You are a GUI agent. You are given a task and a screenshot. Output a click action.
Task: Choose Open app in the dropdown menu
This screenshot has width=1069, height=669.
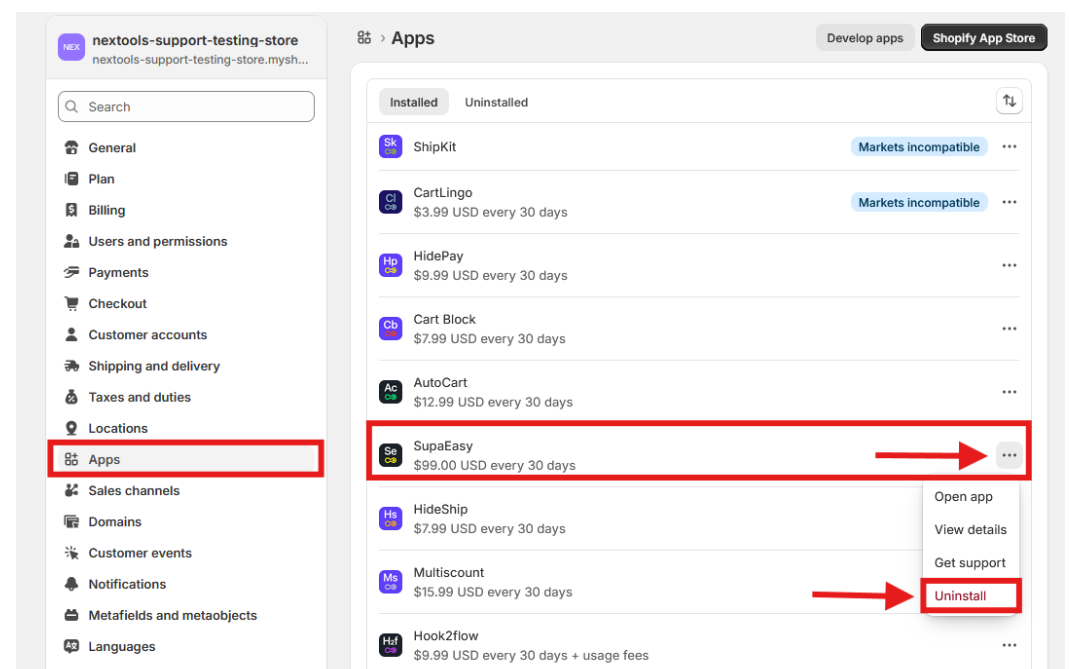coord(963,497)
